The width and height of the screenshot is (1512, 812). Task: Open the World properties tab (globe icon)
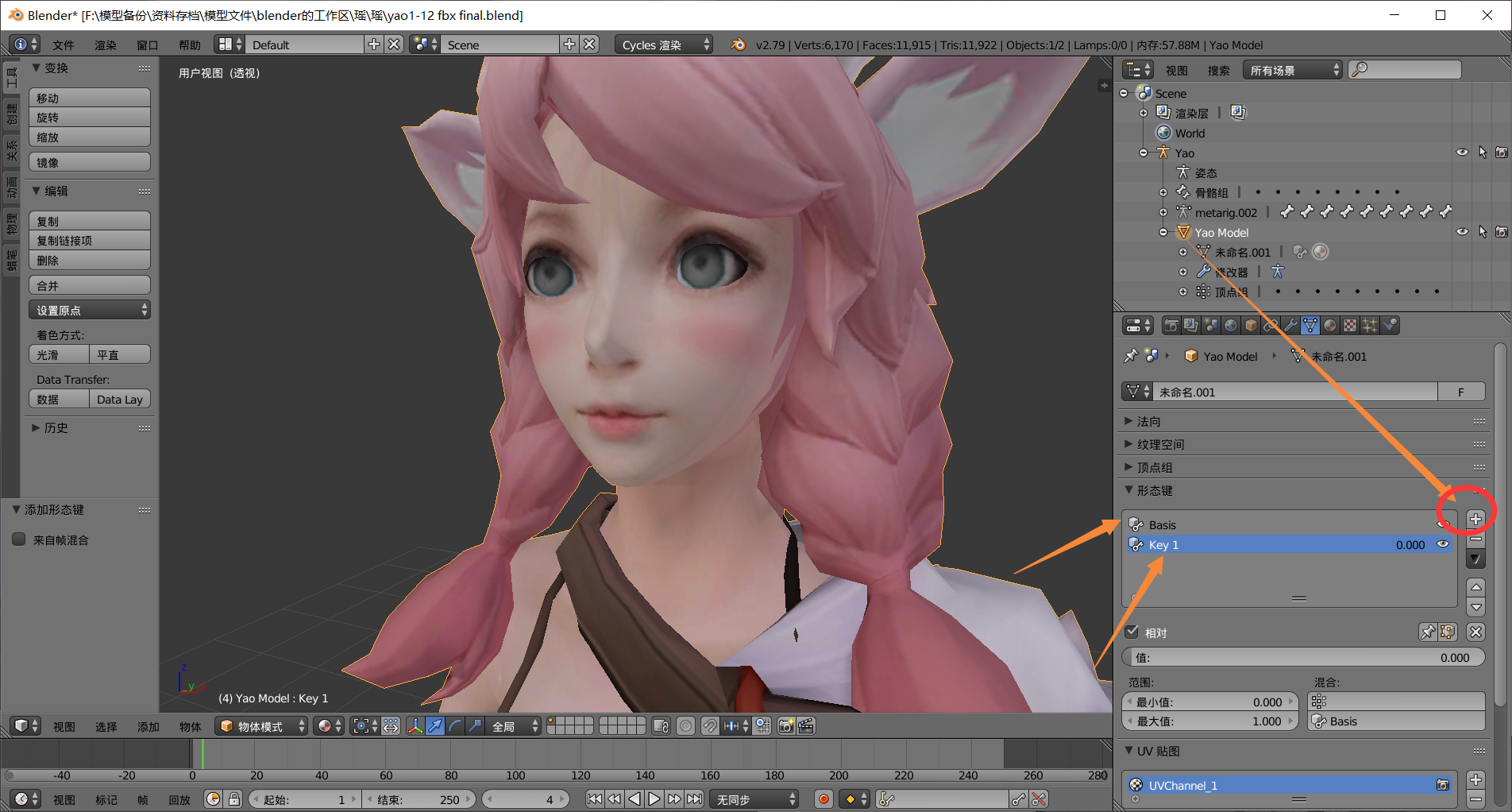[1231, 325]
